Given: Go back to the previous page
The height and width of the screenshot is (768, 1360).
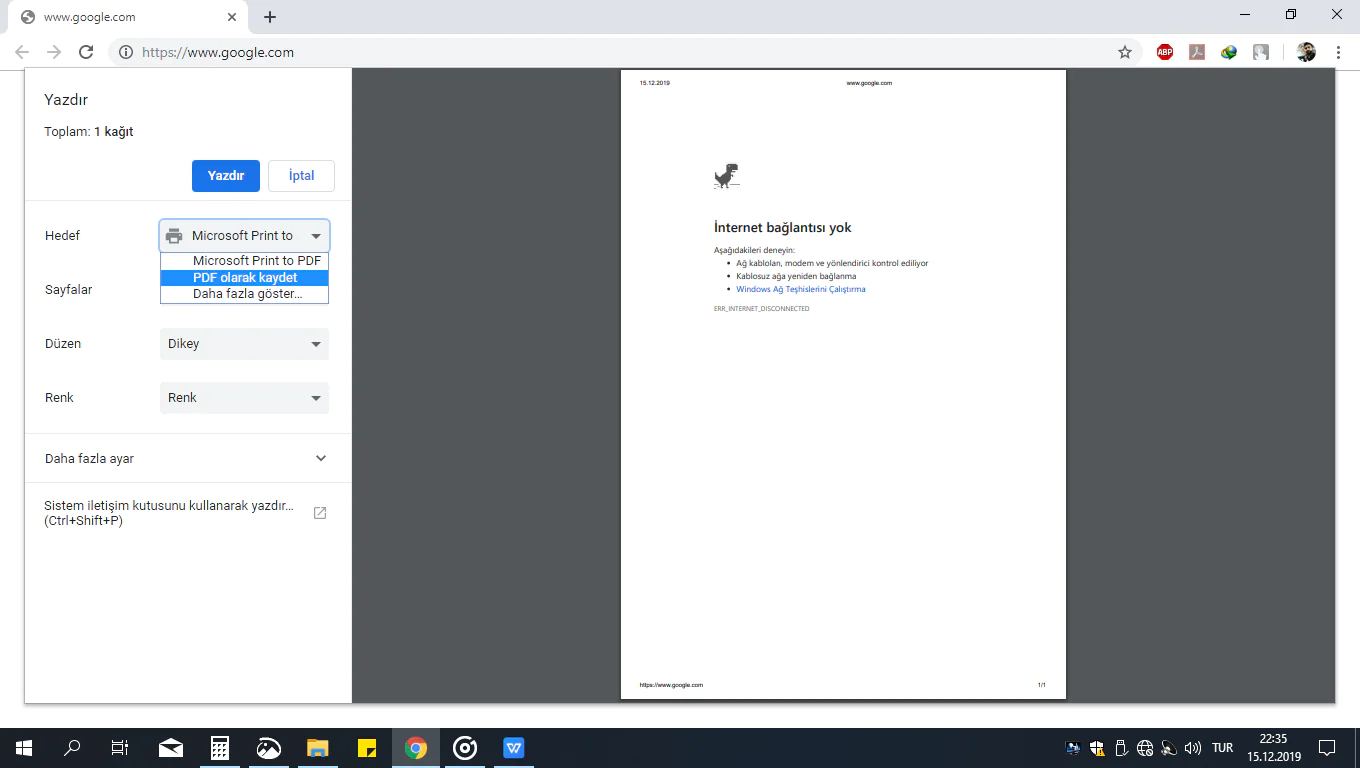Looking at the screenshot, I should [22, 52].
